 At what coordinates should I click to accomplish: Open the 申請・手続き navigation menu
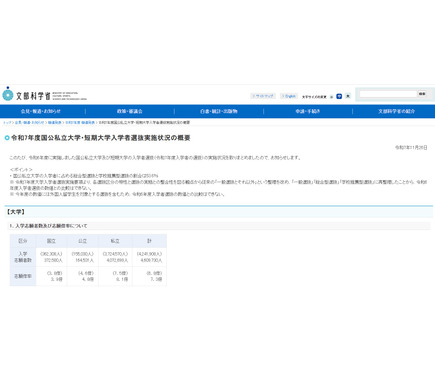(308, 111)
